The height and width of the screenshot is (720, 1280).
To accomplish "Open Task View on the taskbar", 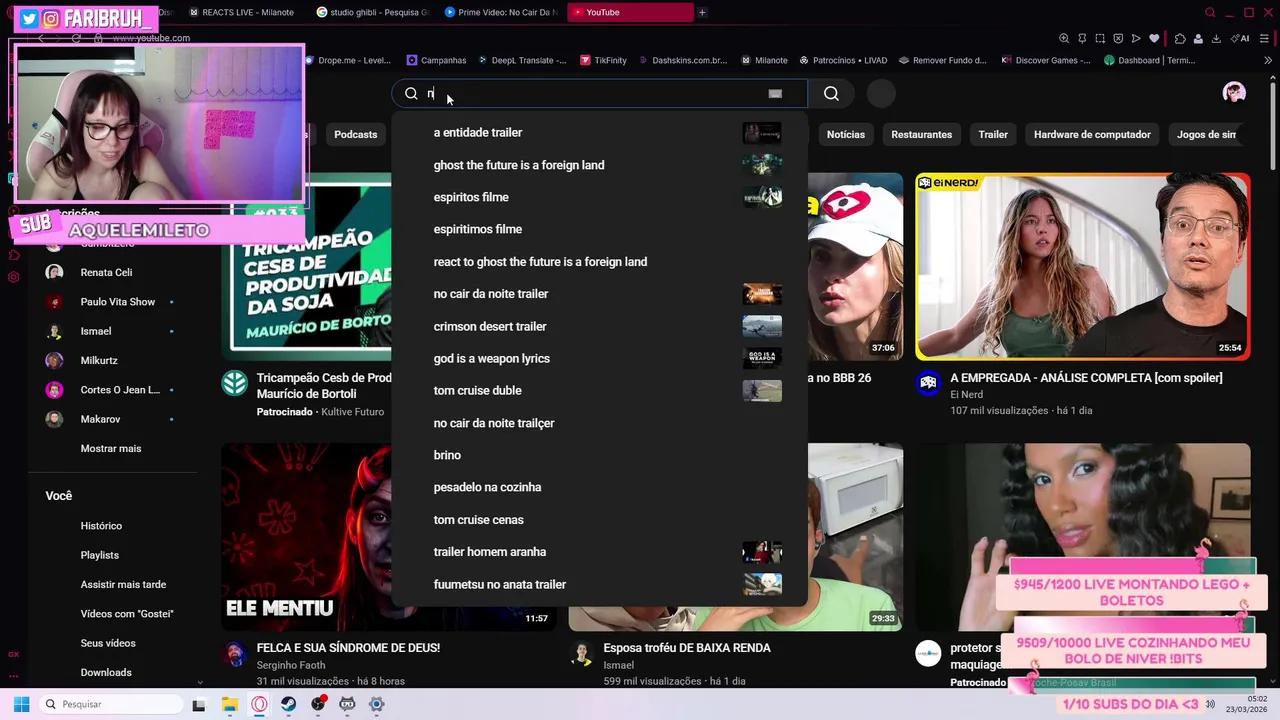I will point(199,704).
